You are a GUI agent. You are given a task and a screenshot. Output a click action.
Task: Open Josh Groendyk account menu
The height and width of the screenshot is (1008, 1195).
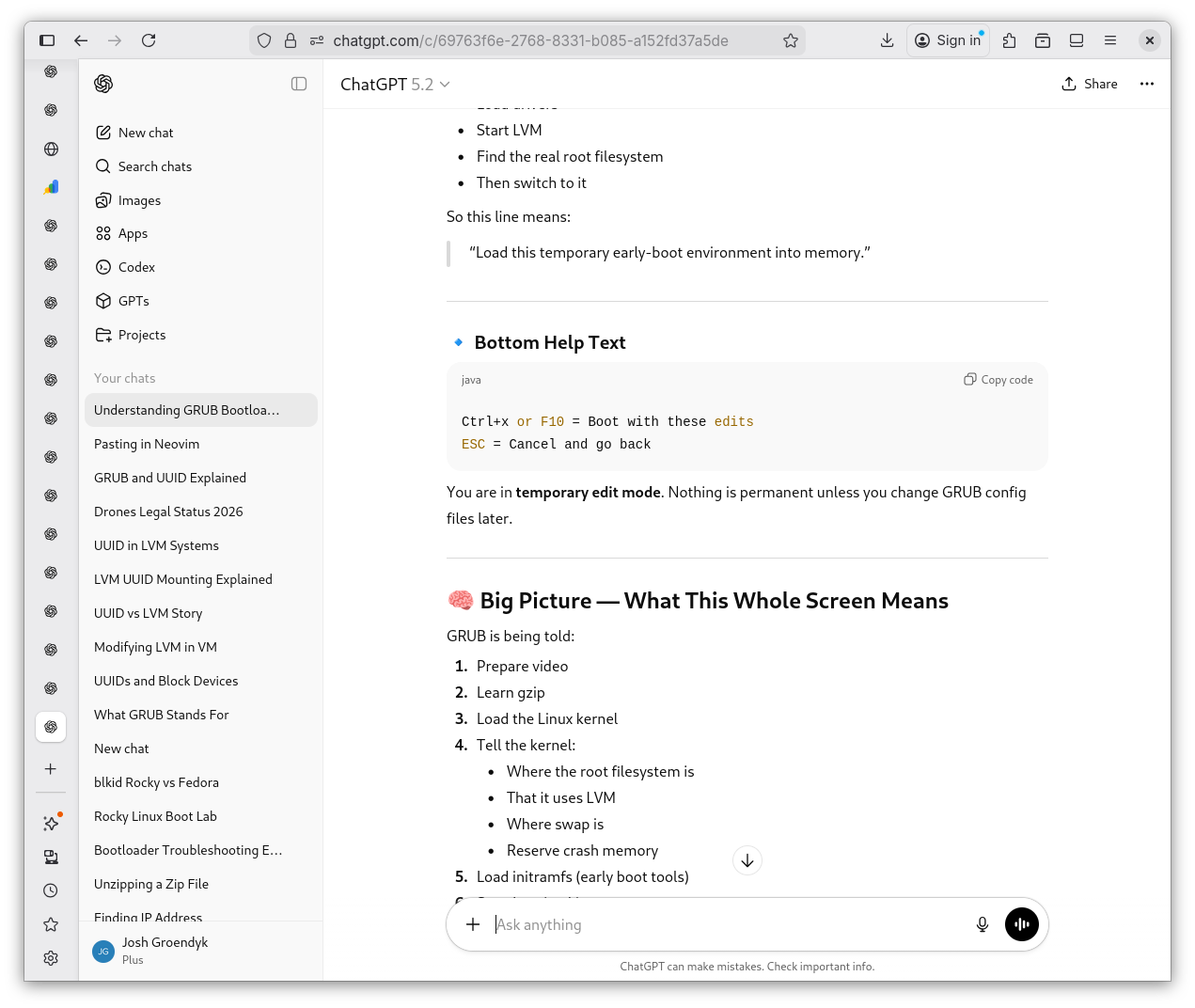pos(165,951)
